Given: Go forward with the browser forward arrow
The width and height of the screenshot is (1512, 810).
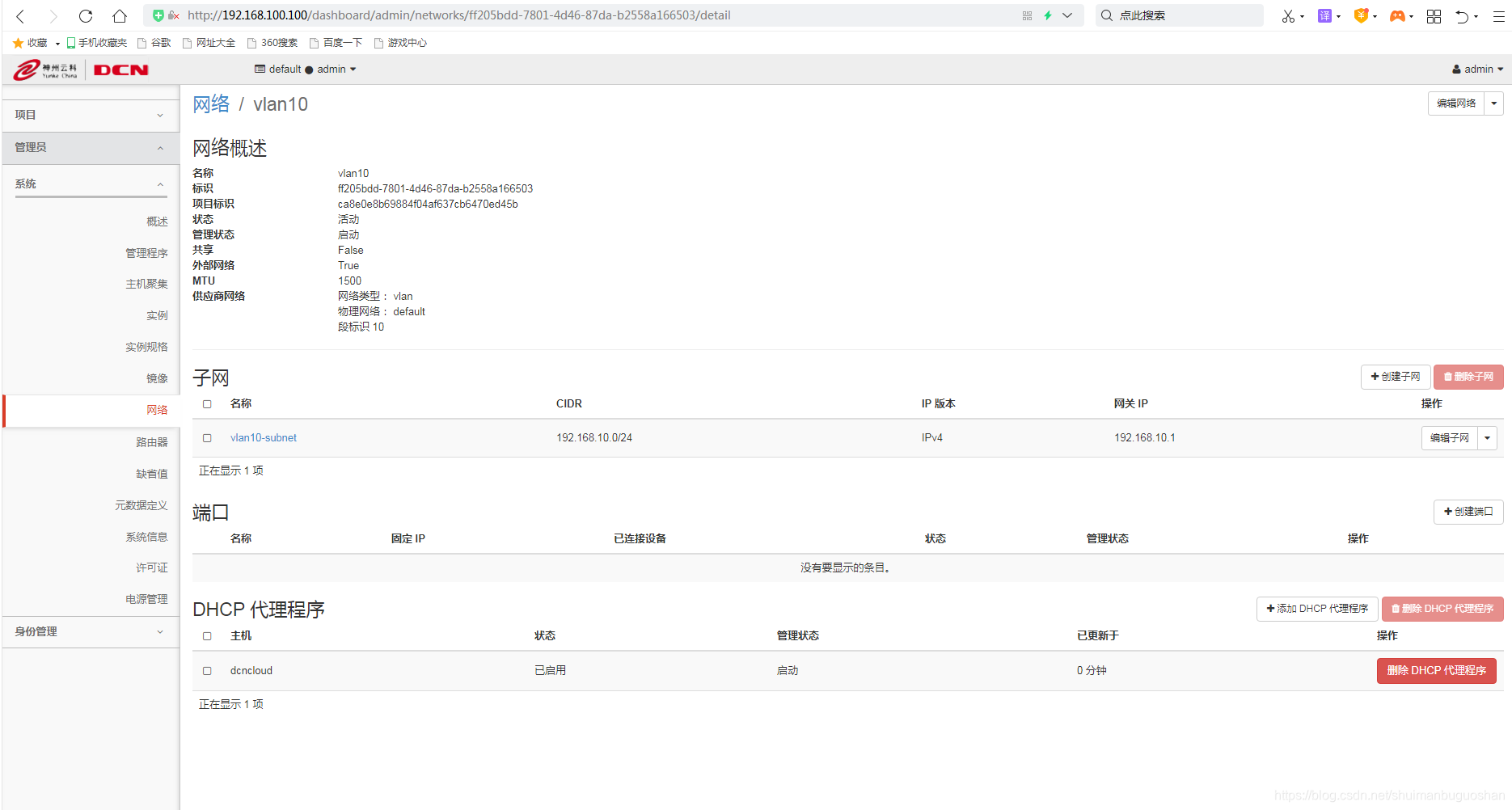Looking at the screenshot, I should click(x=53, y=15).
